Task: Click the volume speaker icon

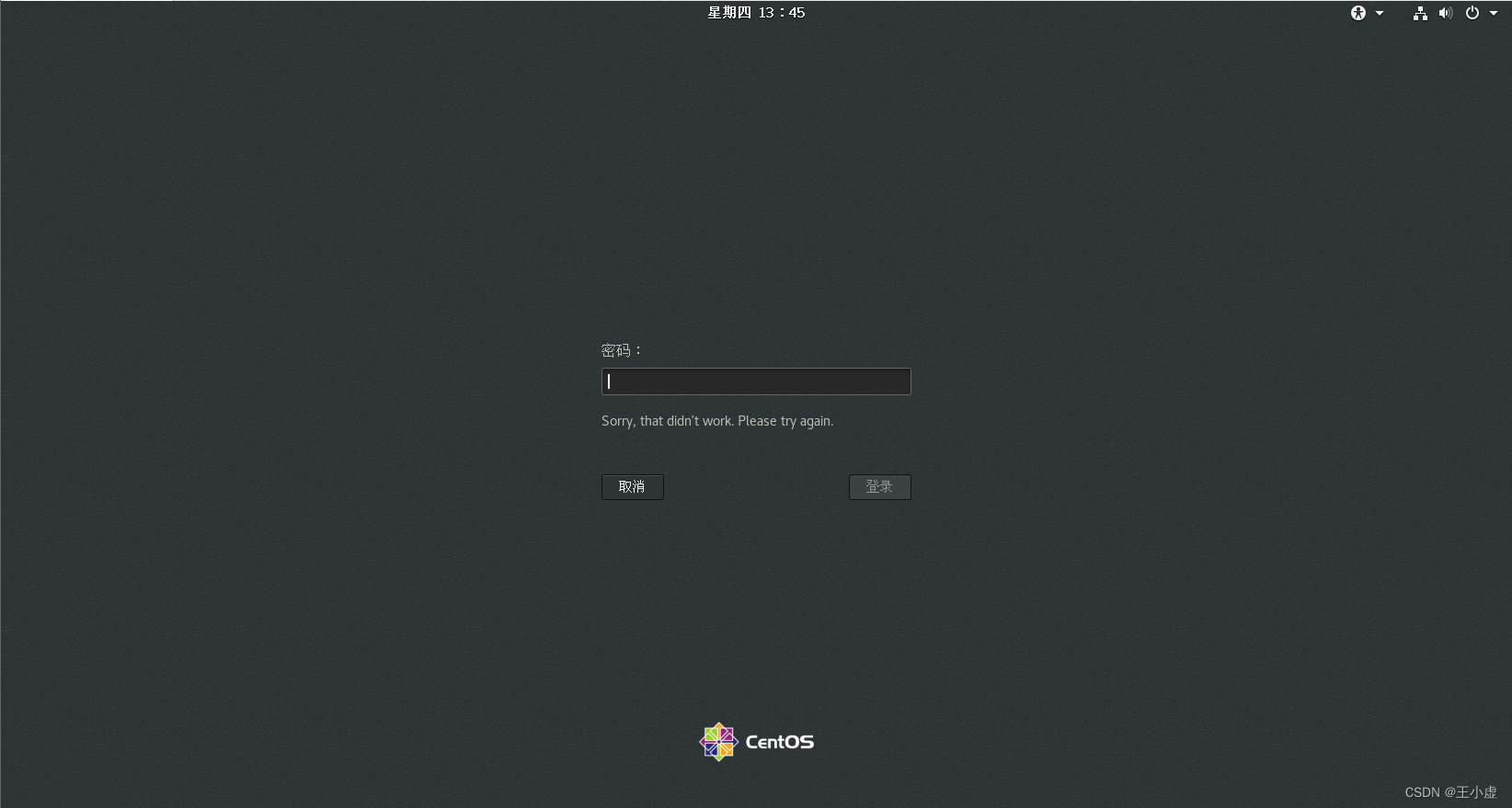Action: [x=1446, y=13]
